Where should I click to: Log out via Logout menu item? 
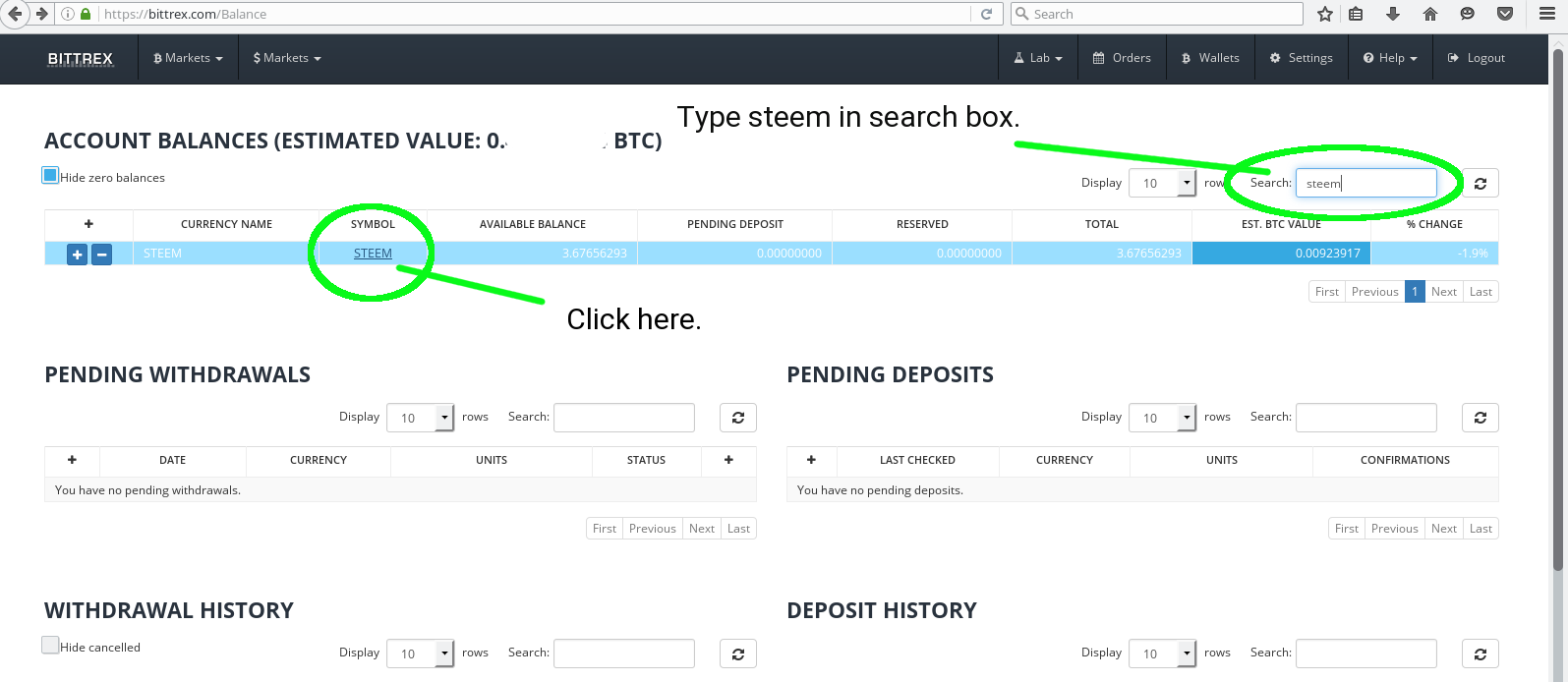coord(1477,58)
